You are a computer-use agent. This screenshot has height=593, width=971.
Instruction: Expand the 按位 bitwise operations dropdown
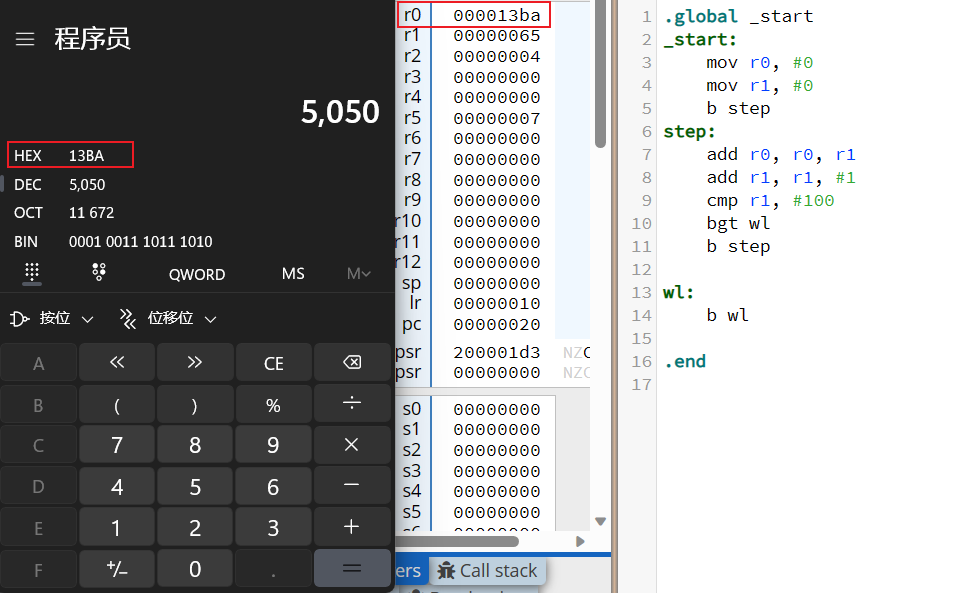[x=53, y=319]
